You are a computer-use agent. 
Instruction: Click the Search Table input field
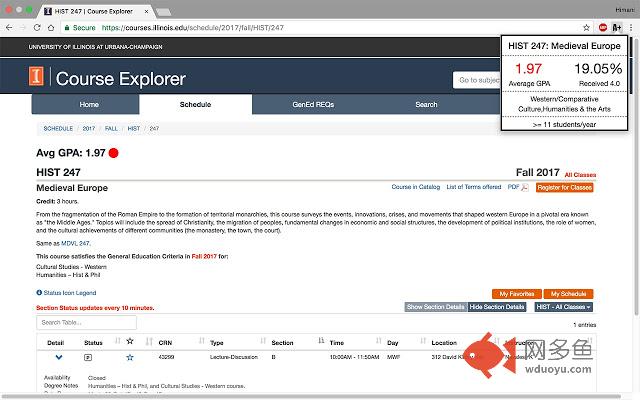tap(87, 322)
